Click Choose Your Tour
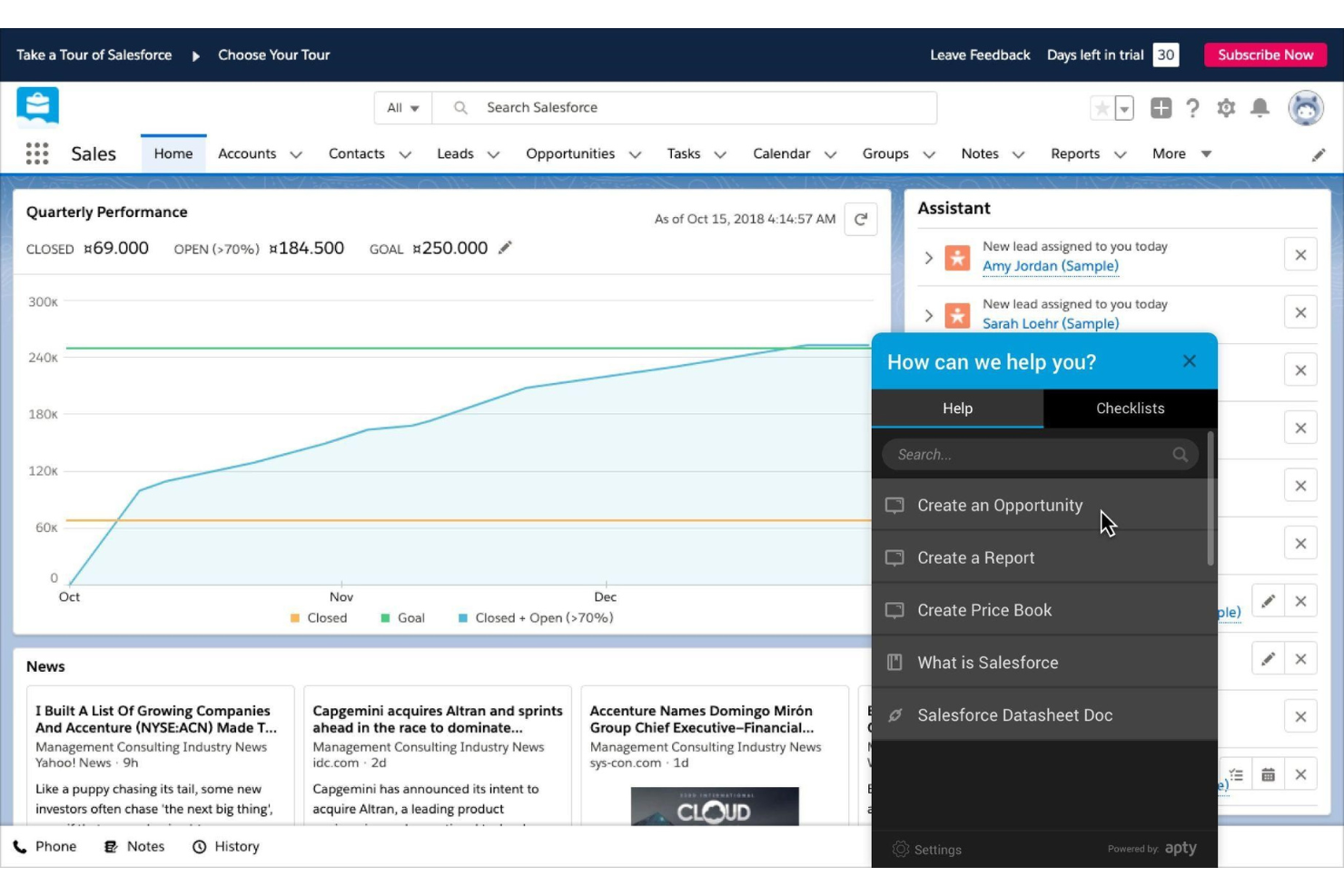This screenshot has height=896, width=1344. 273,54
